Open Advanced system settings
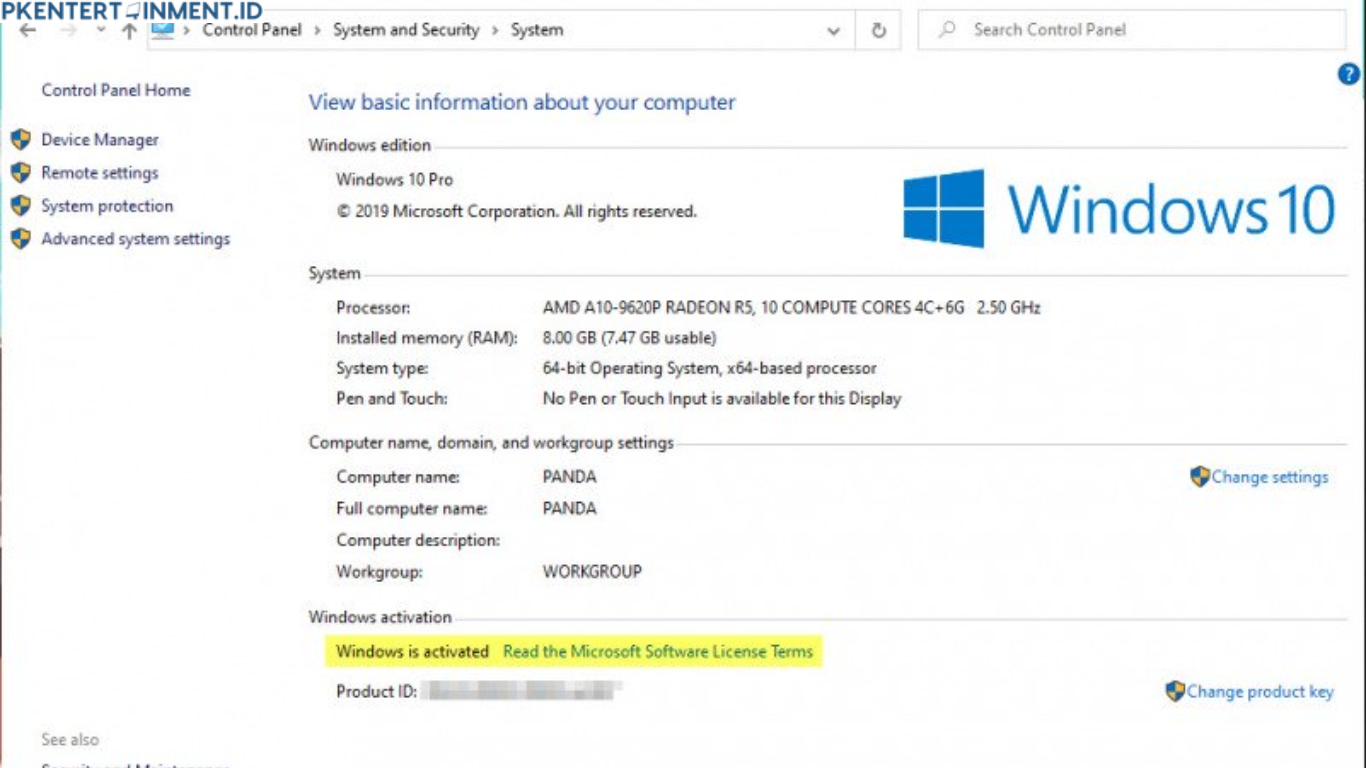1366x768 pixels. click(135, 239)
